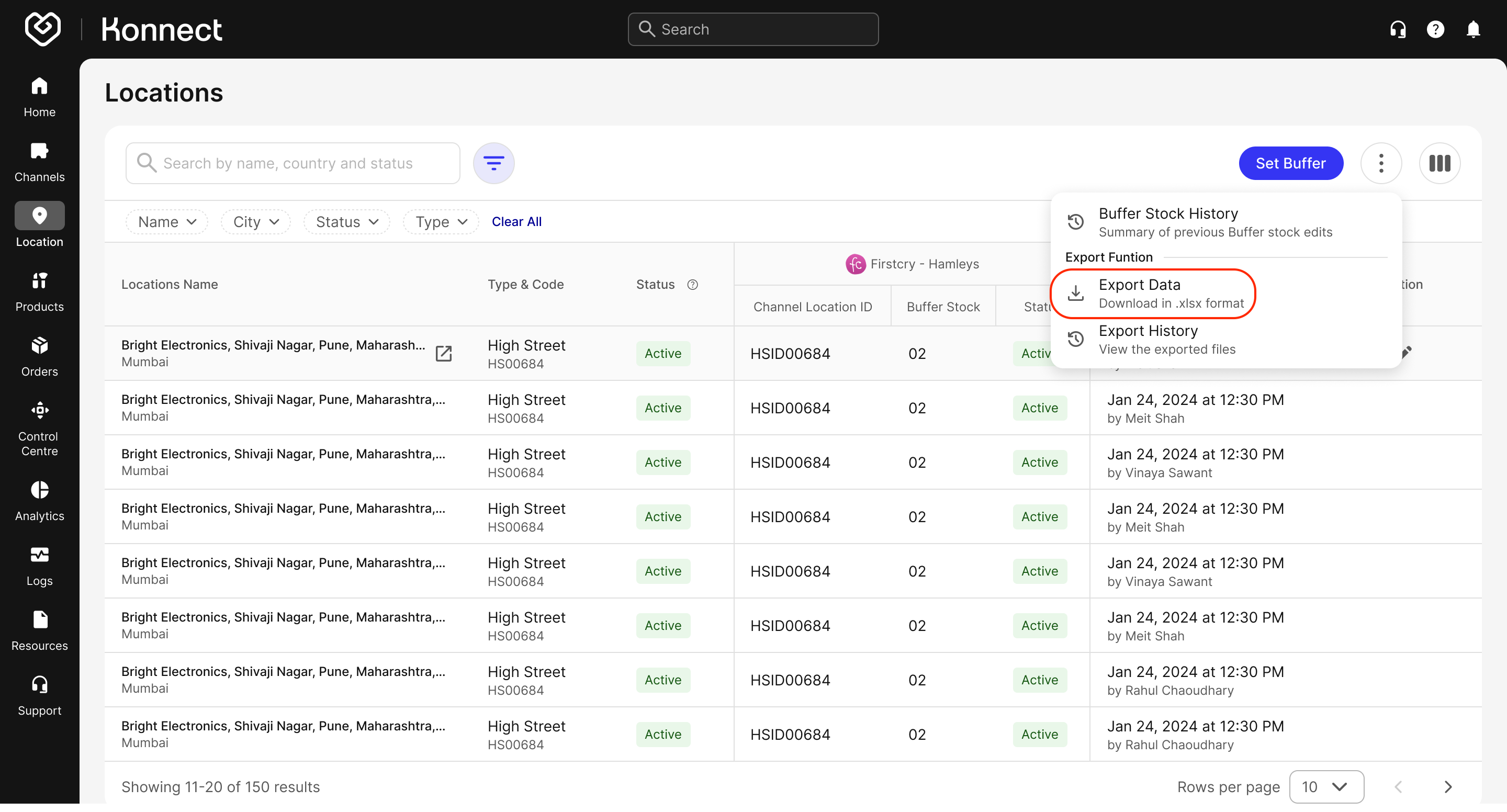View Logs in the sidebar
The width and height of the screenshot is (1507, 812).
click(x=39, y=566)
